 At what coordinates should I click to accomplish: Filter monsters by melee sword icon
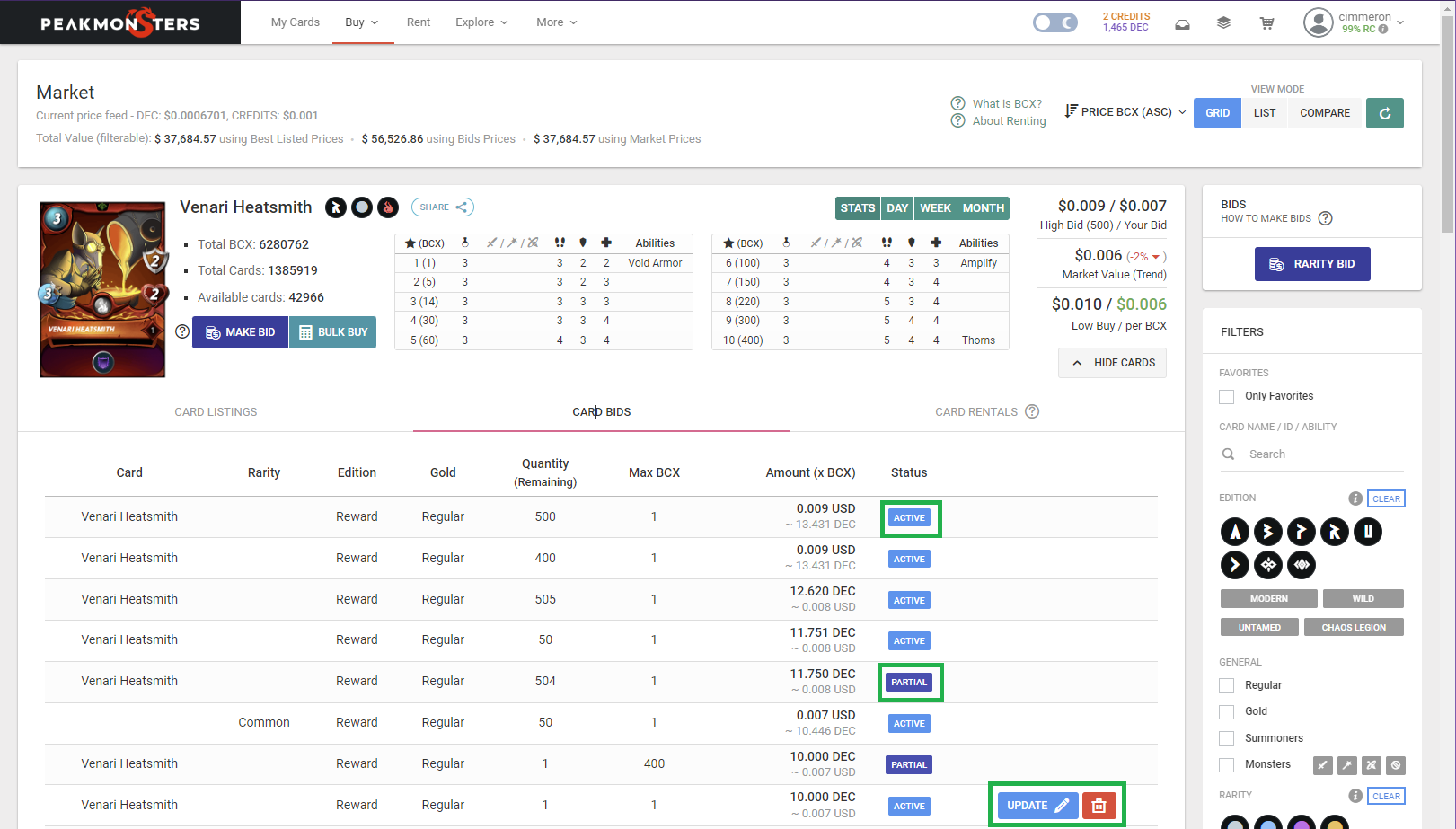(x=1322, y=765)
